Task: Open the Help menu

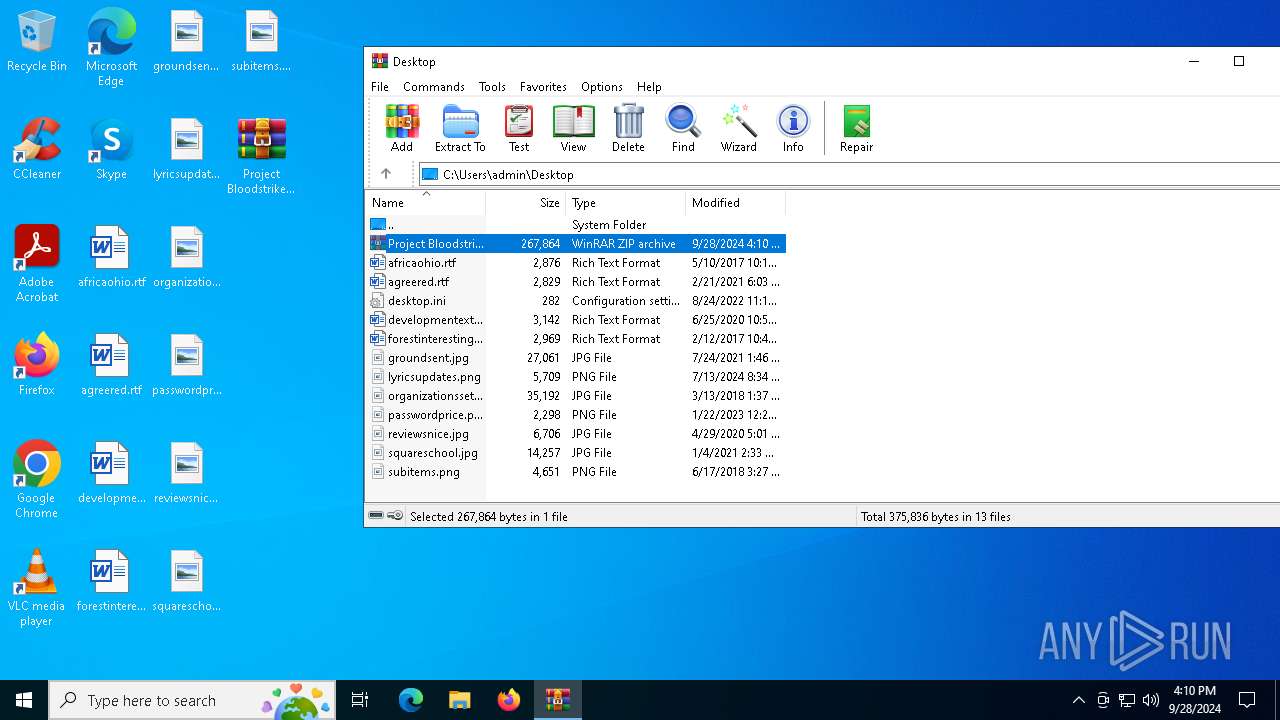Action: tap(649, 87)
